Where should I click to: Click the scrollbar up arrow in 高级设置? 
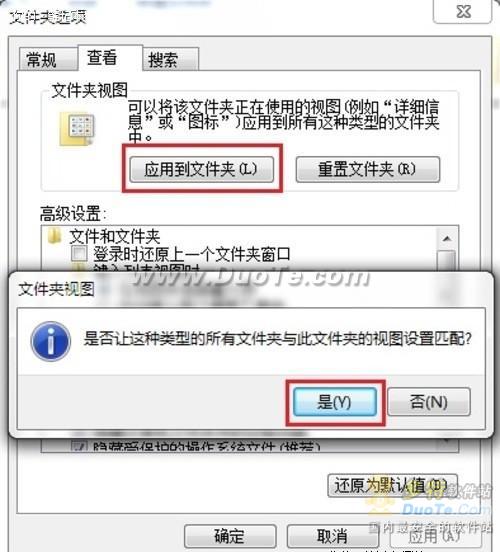coord(447,239)
